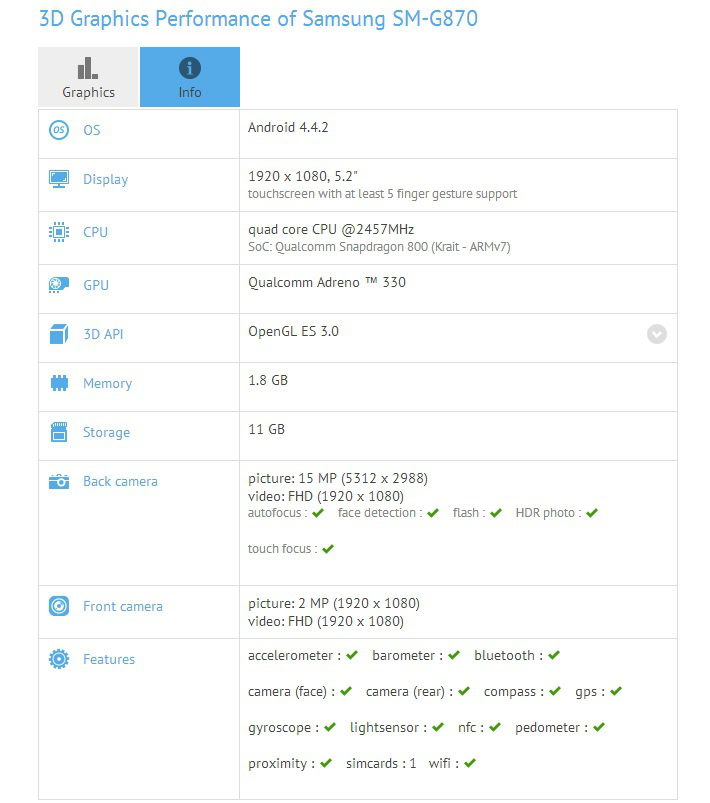Click the OS icon
Screen dimensions: 710x803
click(59, 130)
